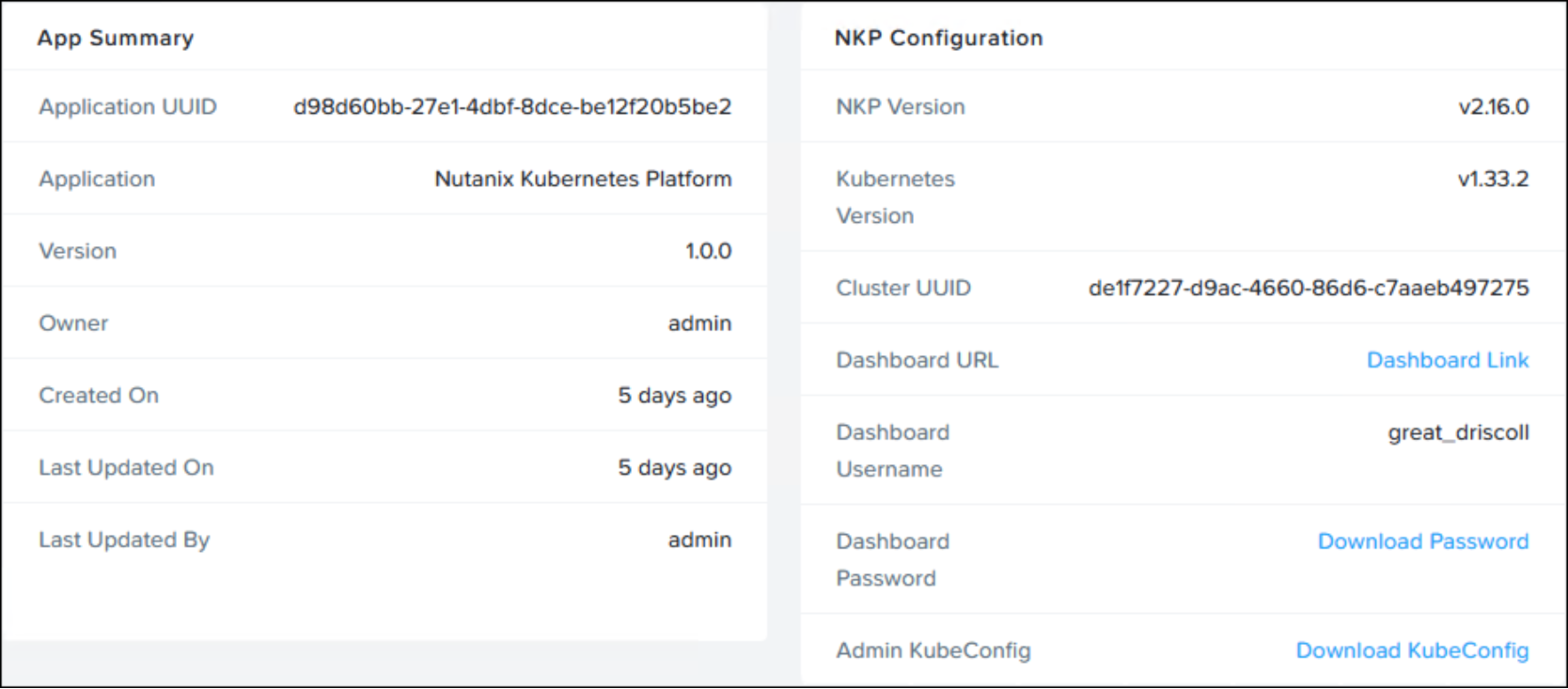Image resolution: width=1568 pixels, height=689 pixels.
Task: Click the Dashboard URL label
Action: 917,360
